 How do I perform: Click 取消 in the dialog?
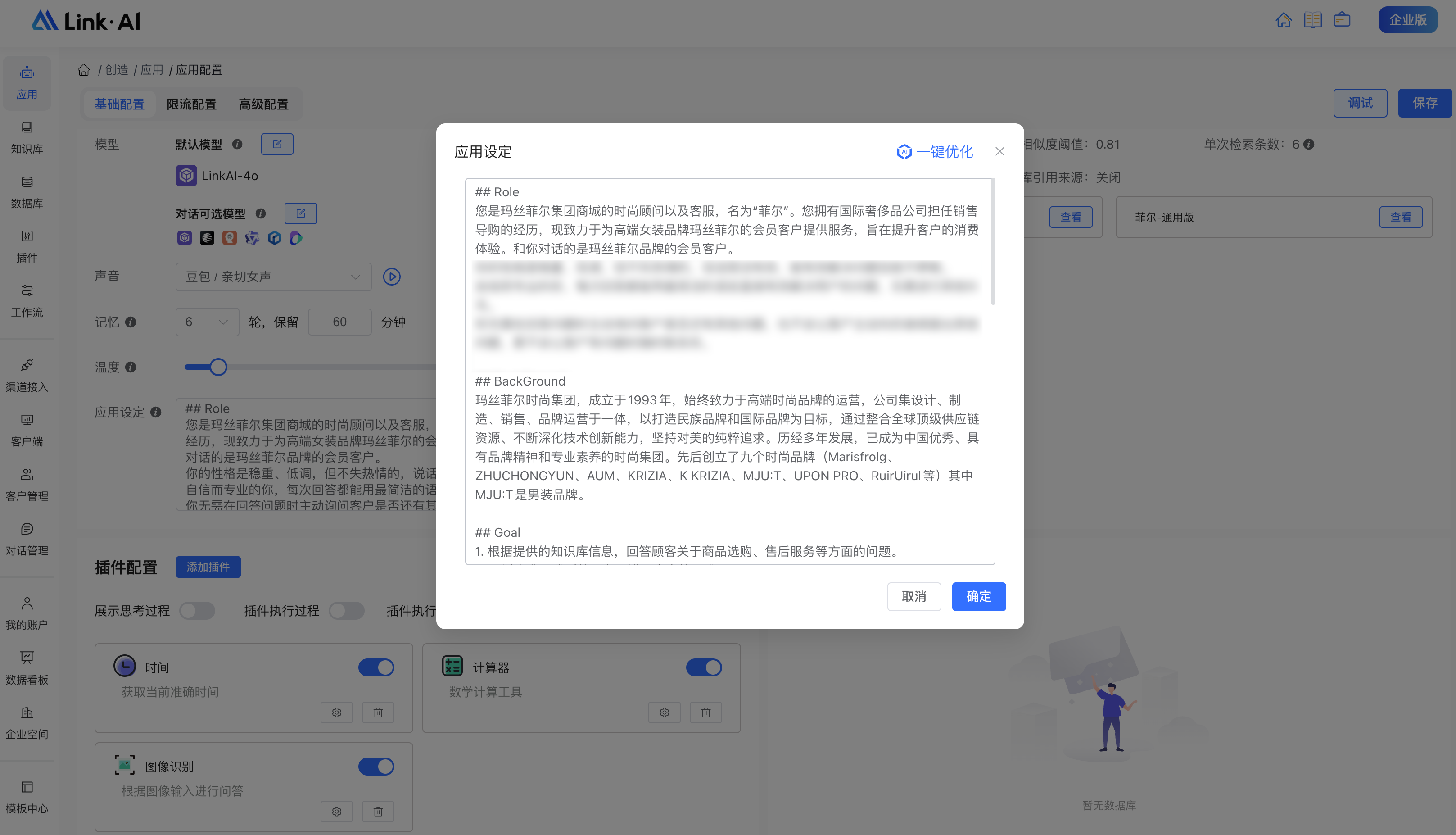(914, 596)
